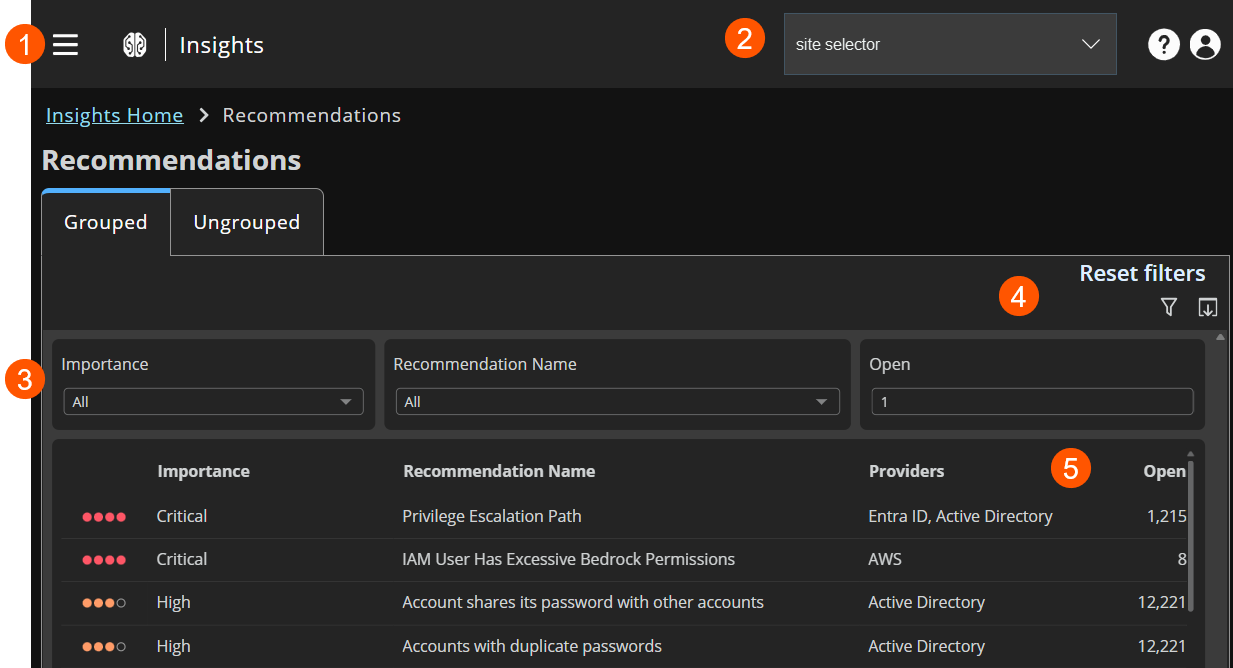Click the open count value 8

pyautogui.click(x=1182, y=559)
